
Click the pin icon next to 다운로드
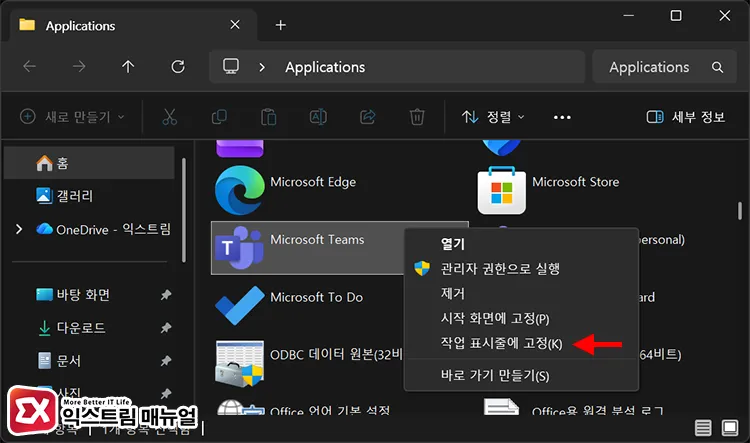165,328
